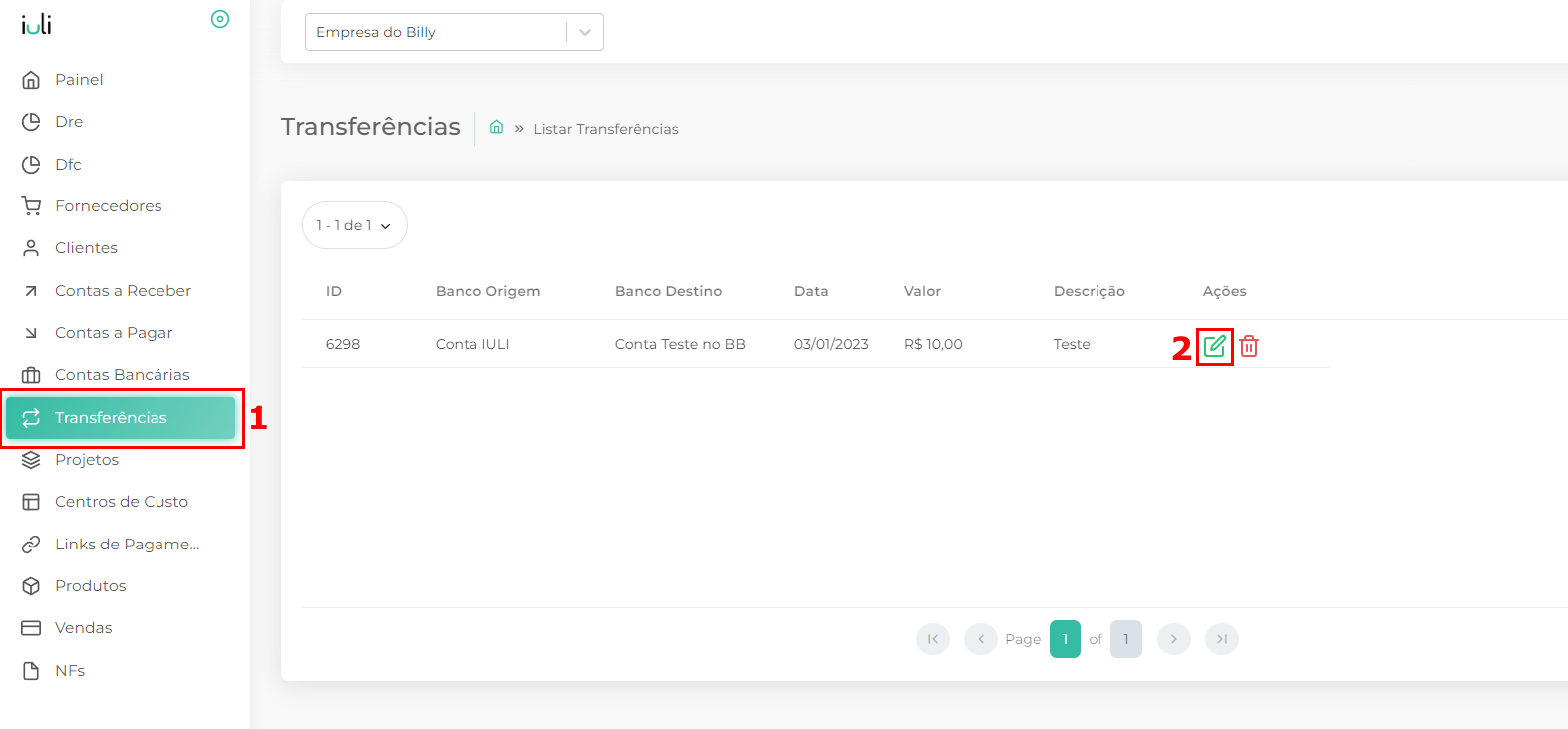
Task: Select Fornecedores from the sidebar
Action: coord(108,206)
